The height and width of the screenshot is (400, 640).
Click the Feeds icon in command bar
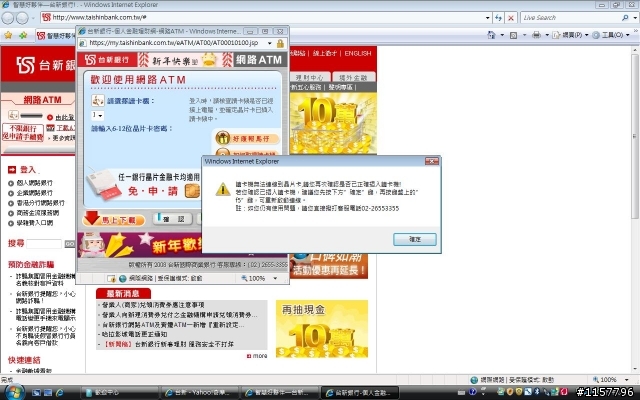(x=514, y=35)
